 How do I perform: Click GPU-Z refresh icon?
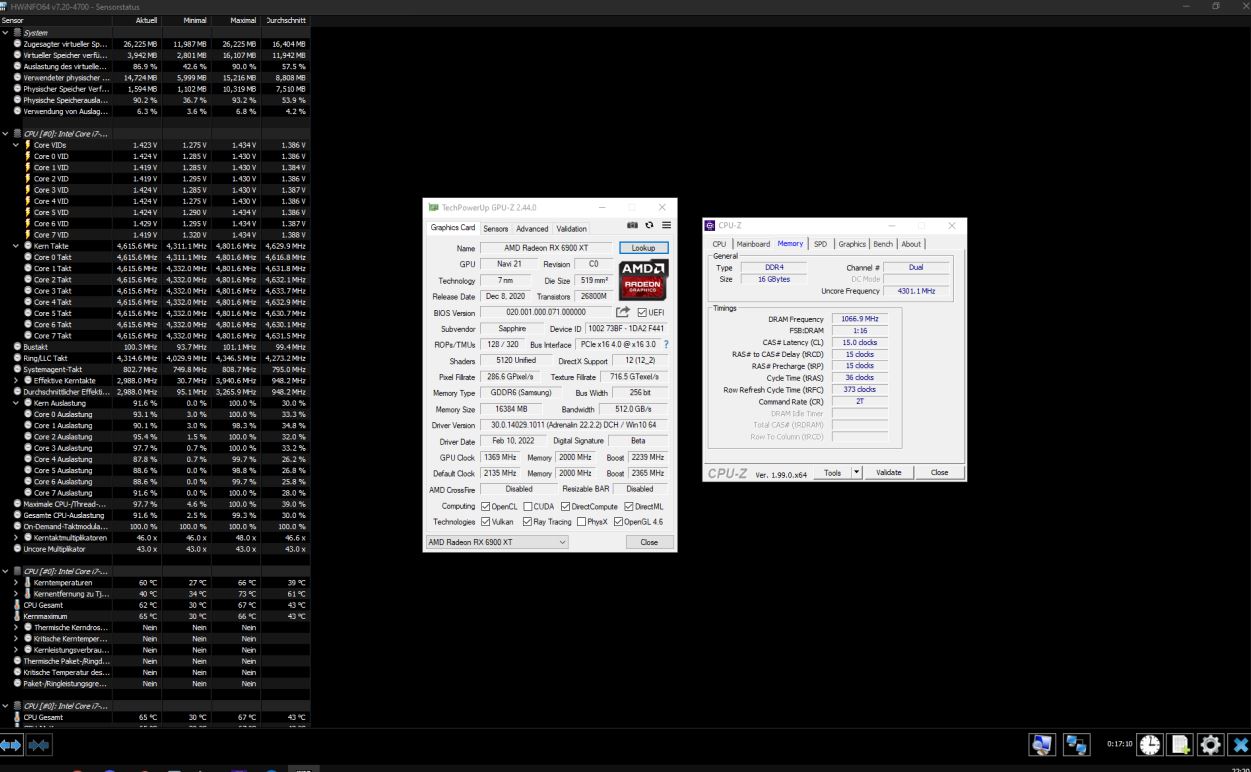[x=649, y=227]
